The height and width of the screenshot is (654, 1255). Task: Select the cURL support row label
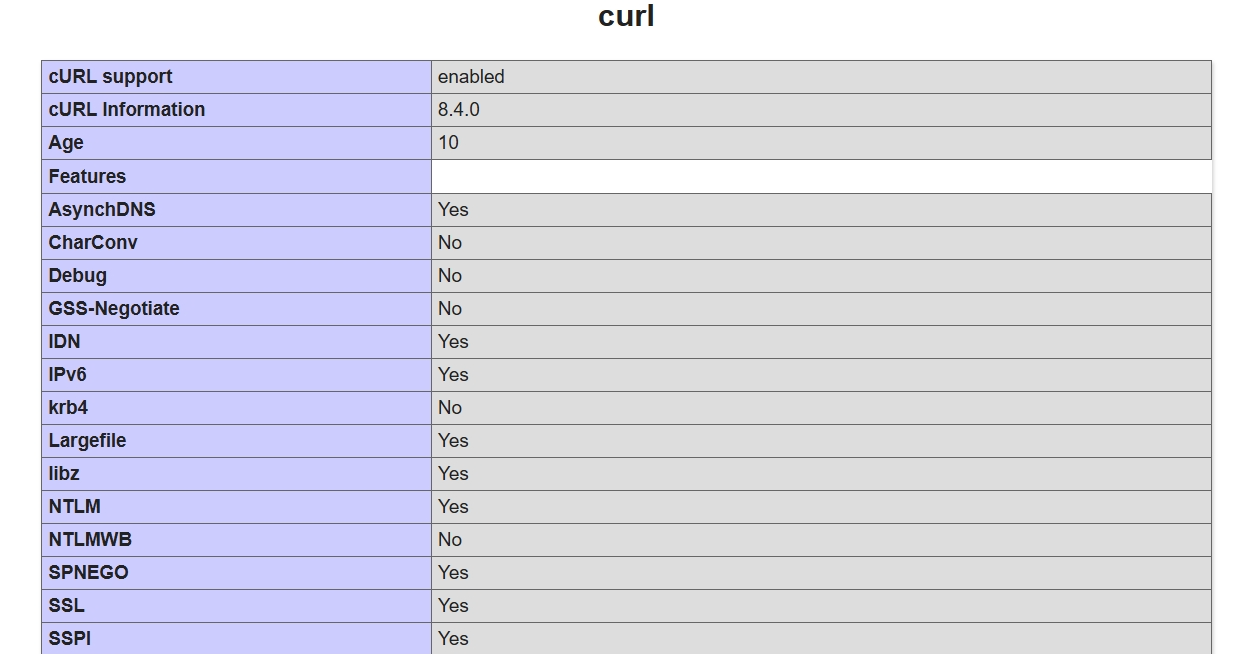110,77
